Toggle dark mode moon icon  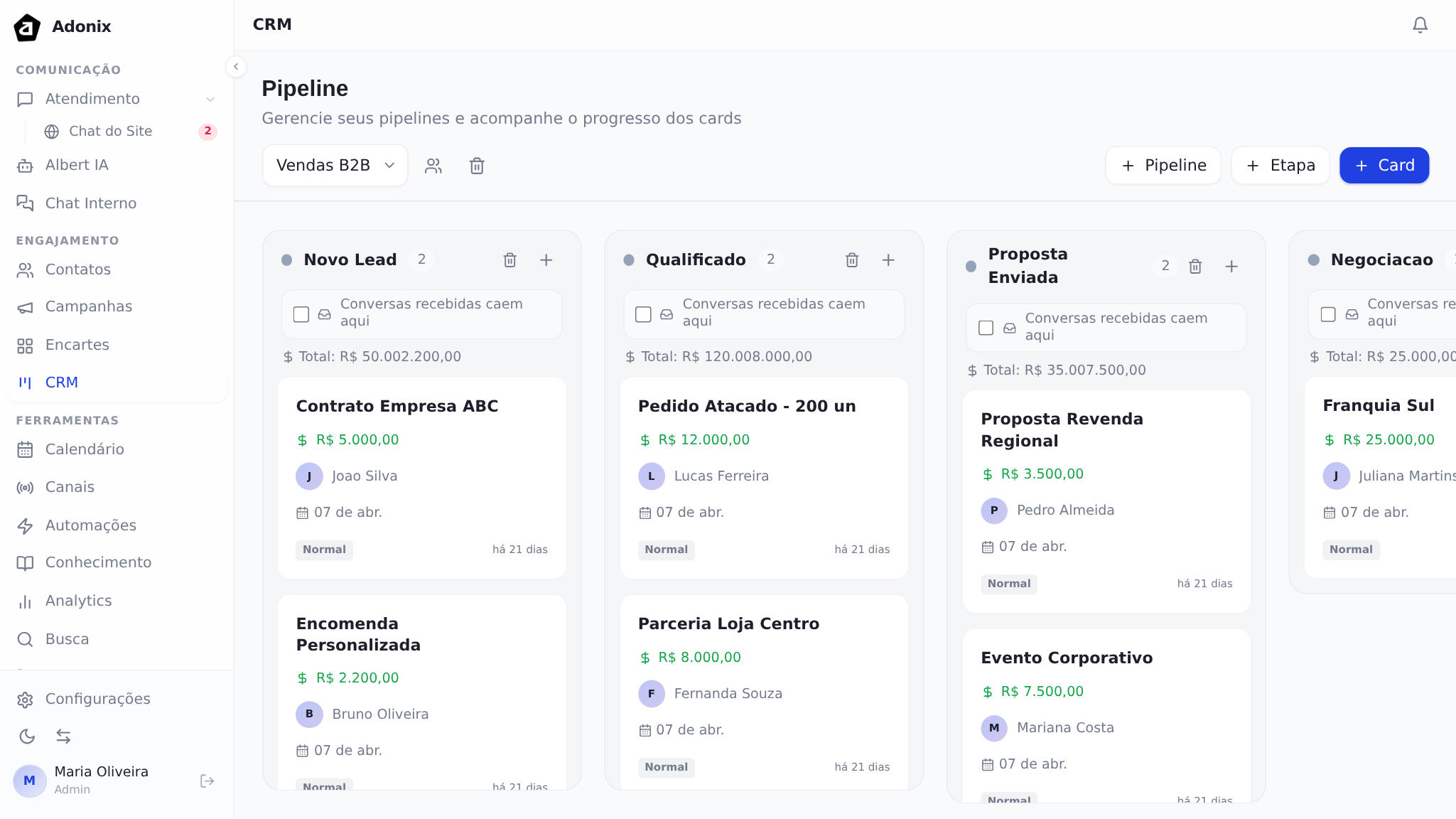pyautogui.click(x=27, y=737)
